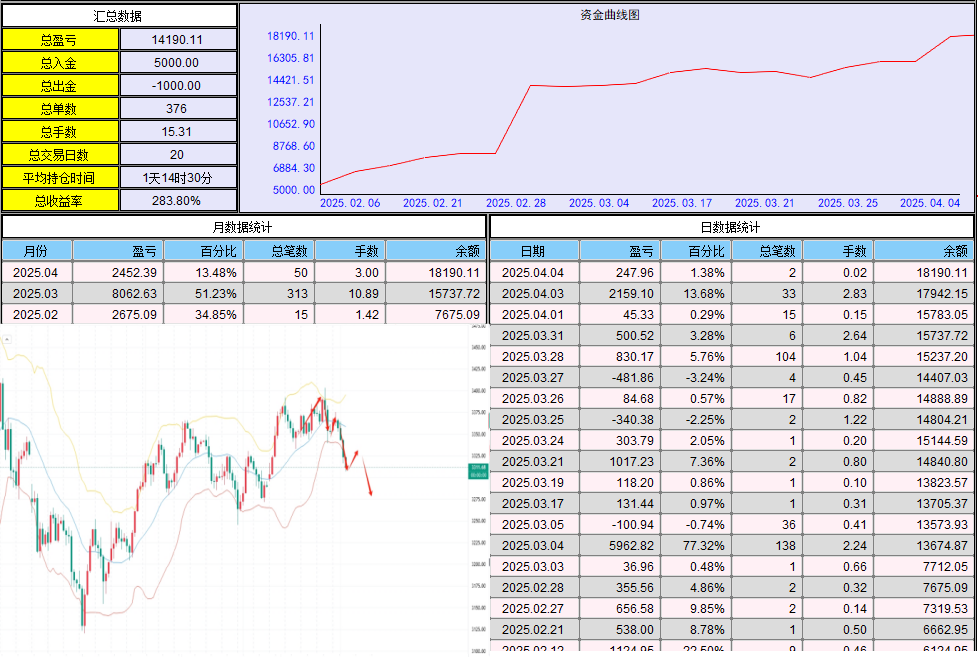Select the 2025.03.04 daily row

click(732, 545)
